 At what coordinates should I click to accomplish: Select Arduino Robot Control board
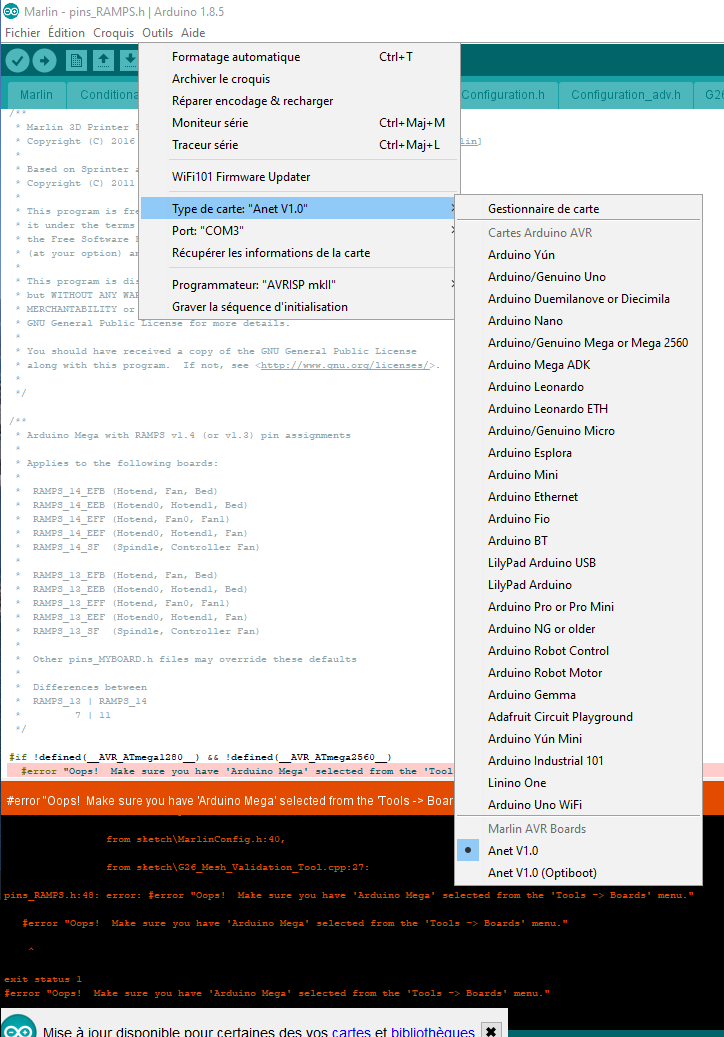(x=579, y=650)
